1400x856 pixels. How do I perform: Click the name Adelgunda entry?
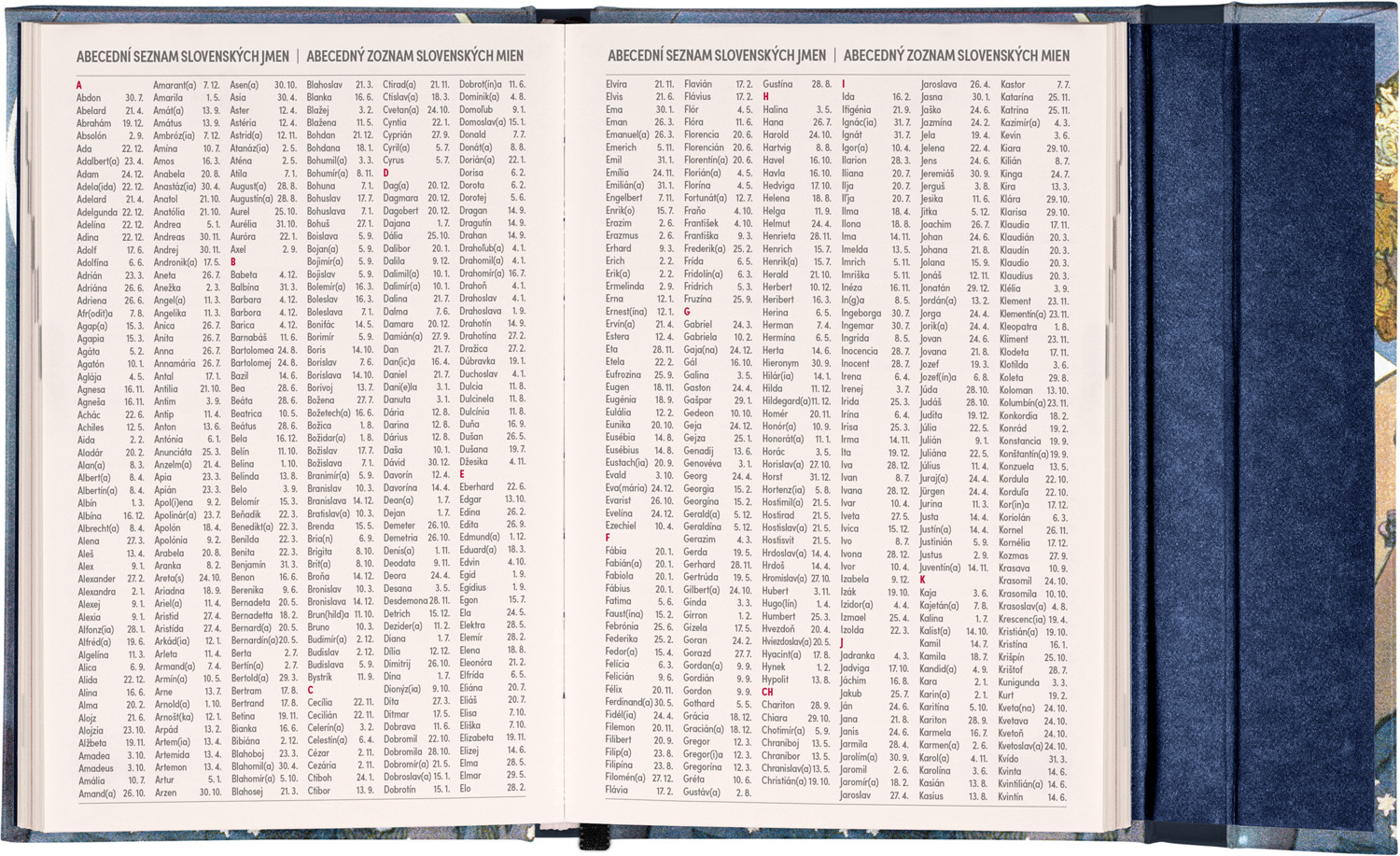tap(98, 212)
